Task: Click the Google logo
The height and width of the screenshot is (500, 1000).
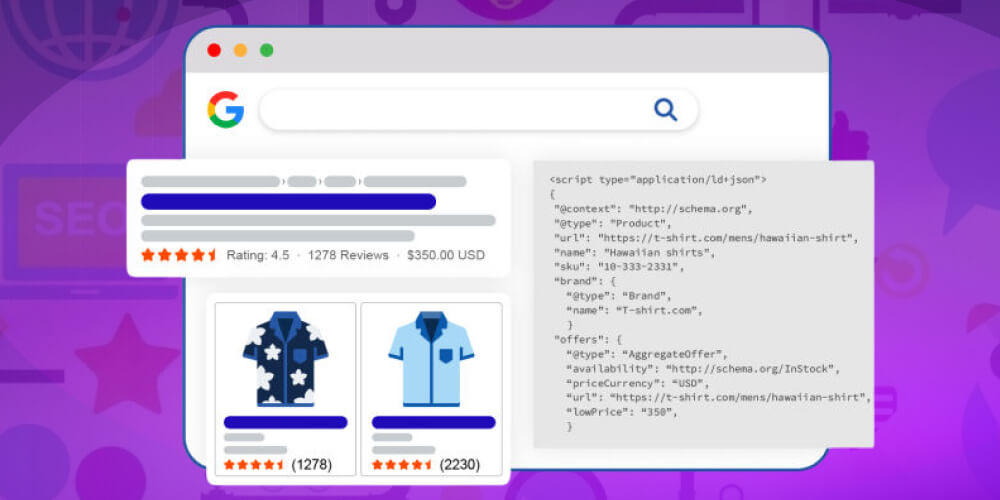Action: coord(226,109)
